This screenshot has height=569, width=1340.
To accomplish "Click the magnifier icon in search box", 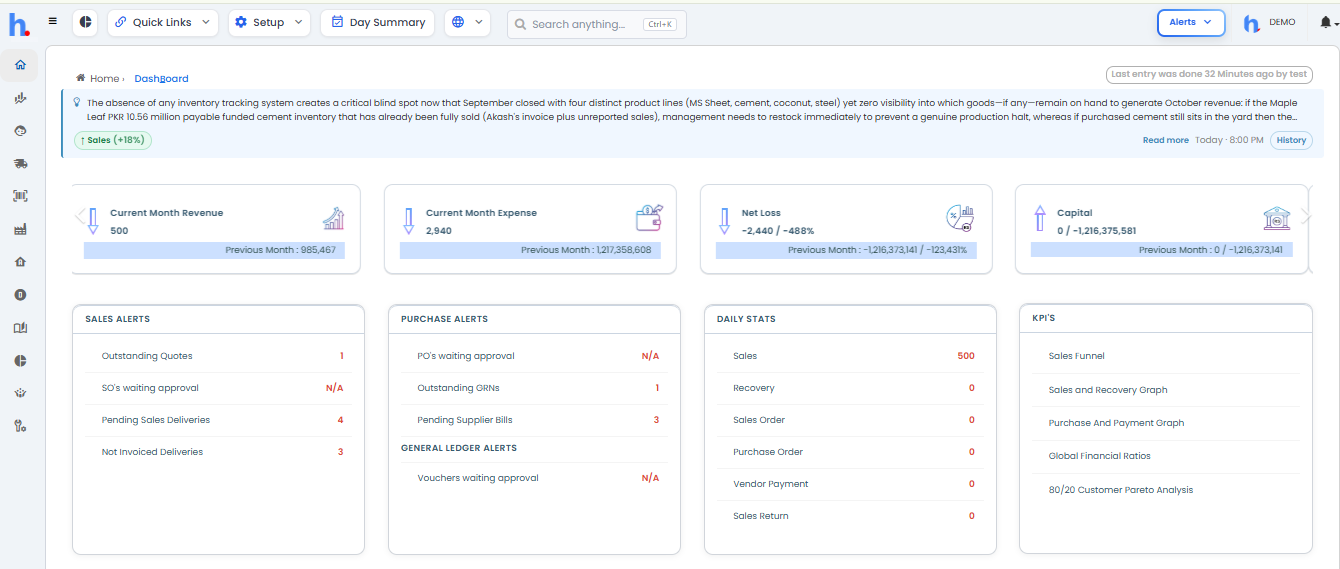I will coord(520,24).
